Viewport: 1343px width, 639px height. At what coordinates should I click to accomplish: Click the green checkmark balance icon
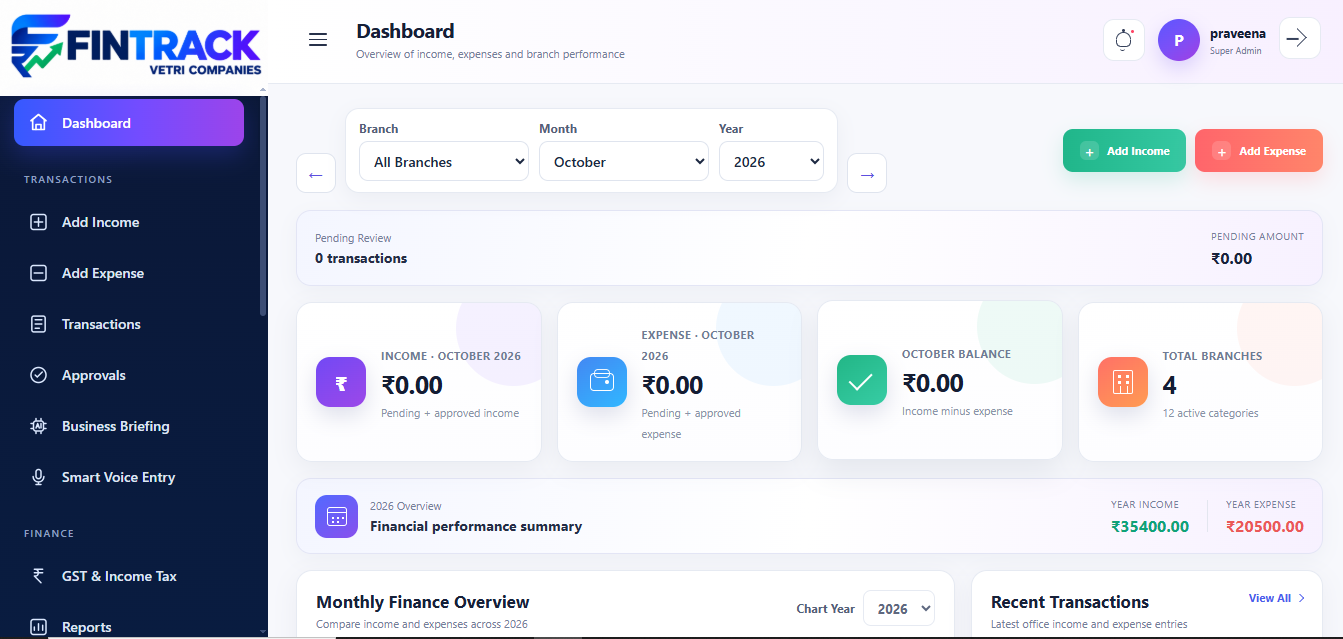pyautogui.click(x=862, y=380)
